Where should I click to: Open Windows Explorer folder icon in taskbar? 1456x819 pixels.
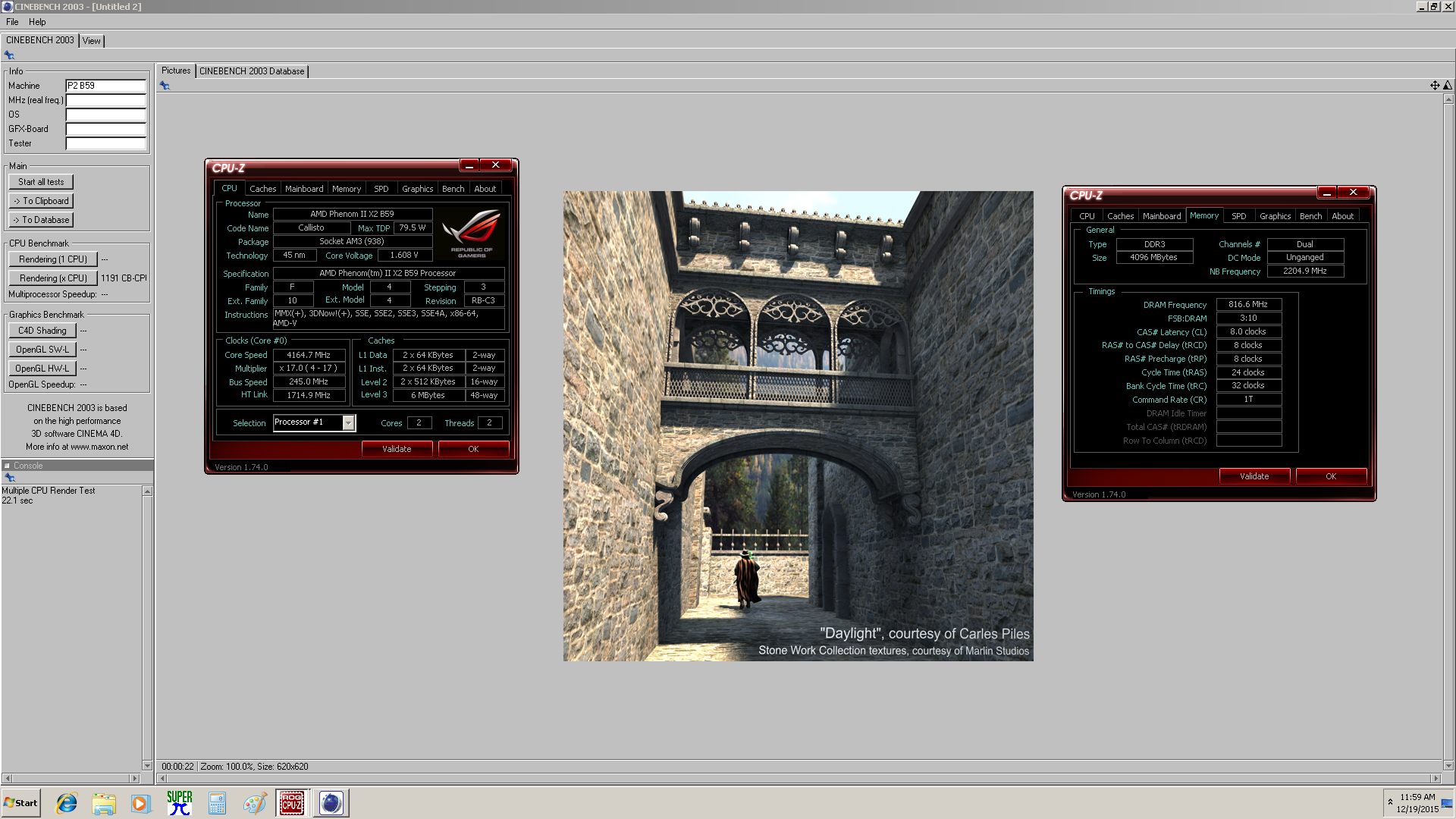pos(104,803)
